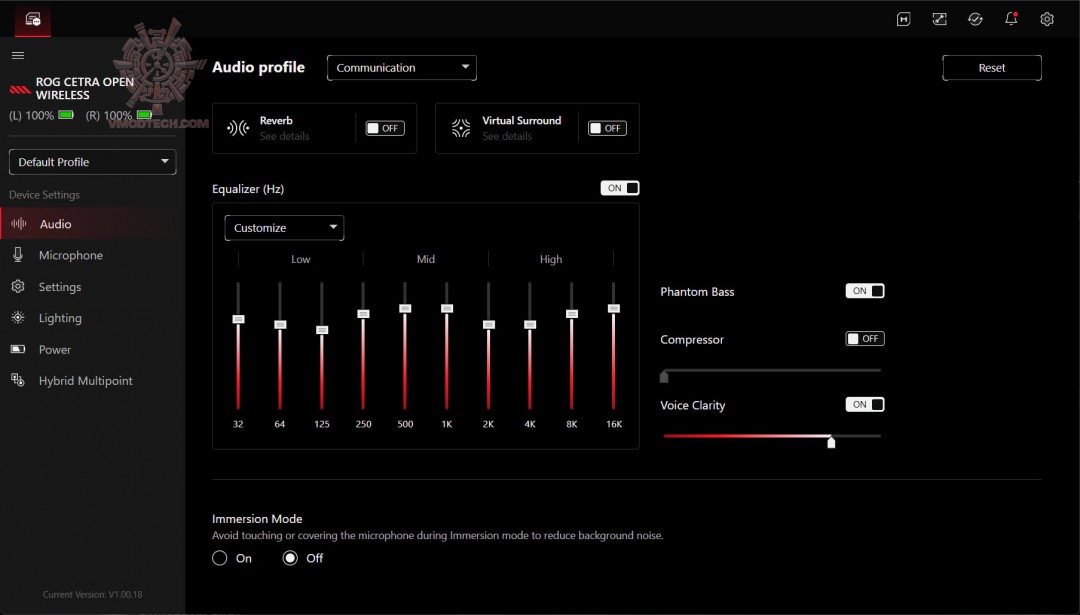Open the device home icon at top left
The image size is (1080, 615).
click(x=32, y=19)
